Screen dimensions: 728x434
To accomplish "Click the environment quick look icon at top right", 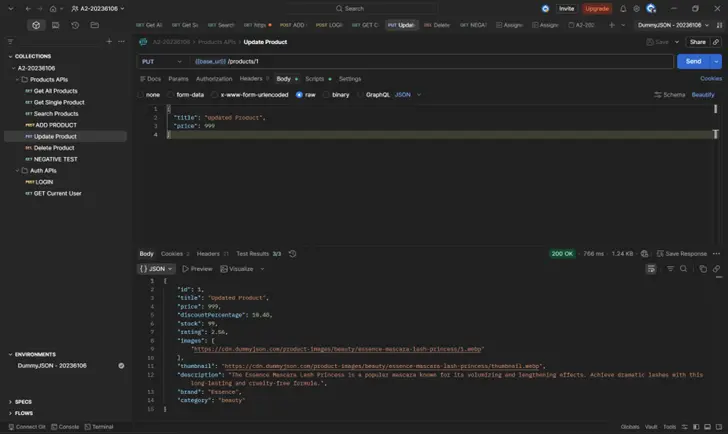I will (719, 25).
